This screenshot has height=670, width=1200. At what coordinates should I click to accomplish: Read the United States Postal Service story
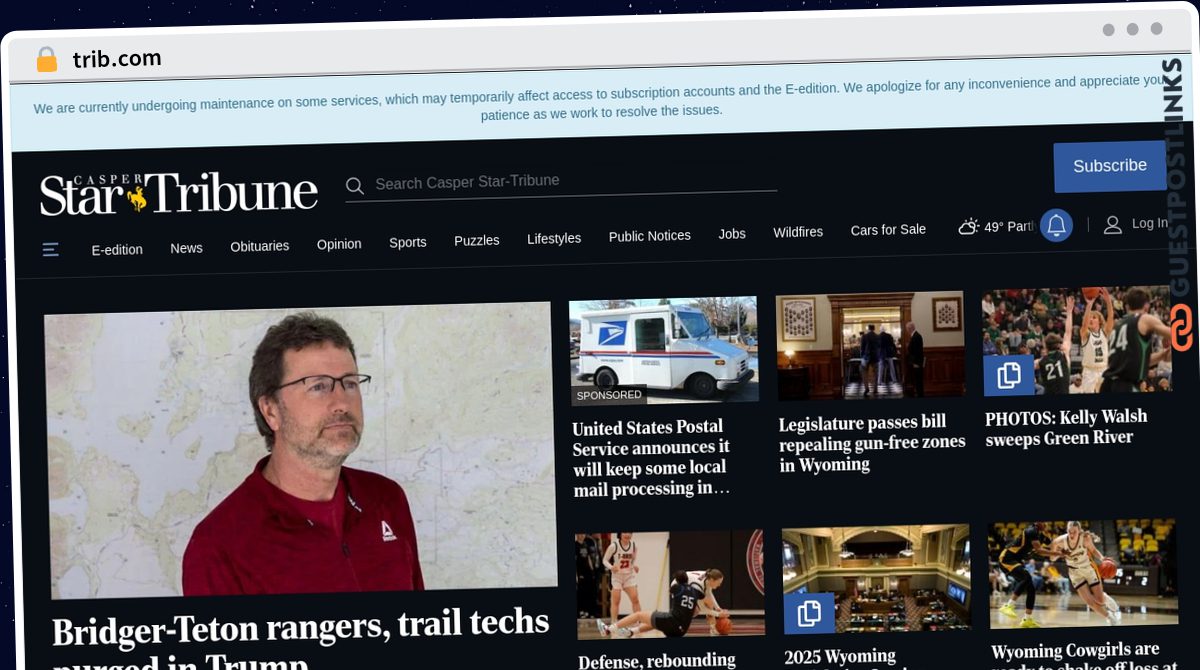651,458
